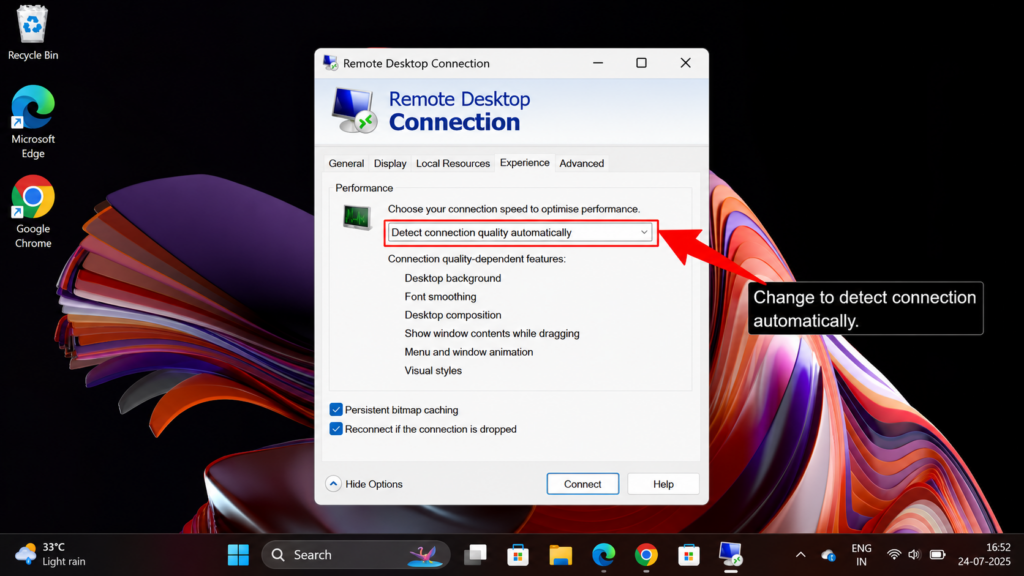Launch Microsoft Edge from the taskbar
The width and height of the screenshot is (1024, 576).
(603, 555)
